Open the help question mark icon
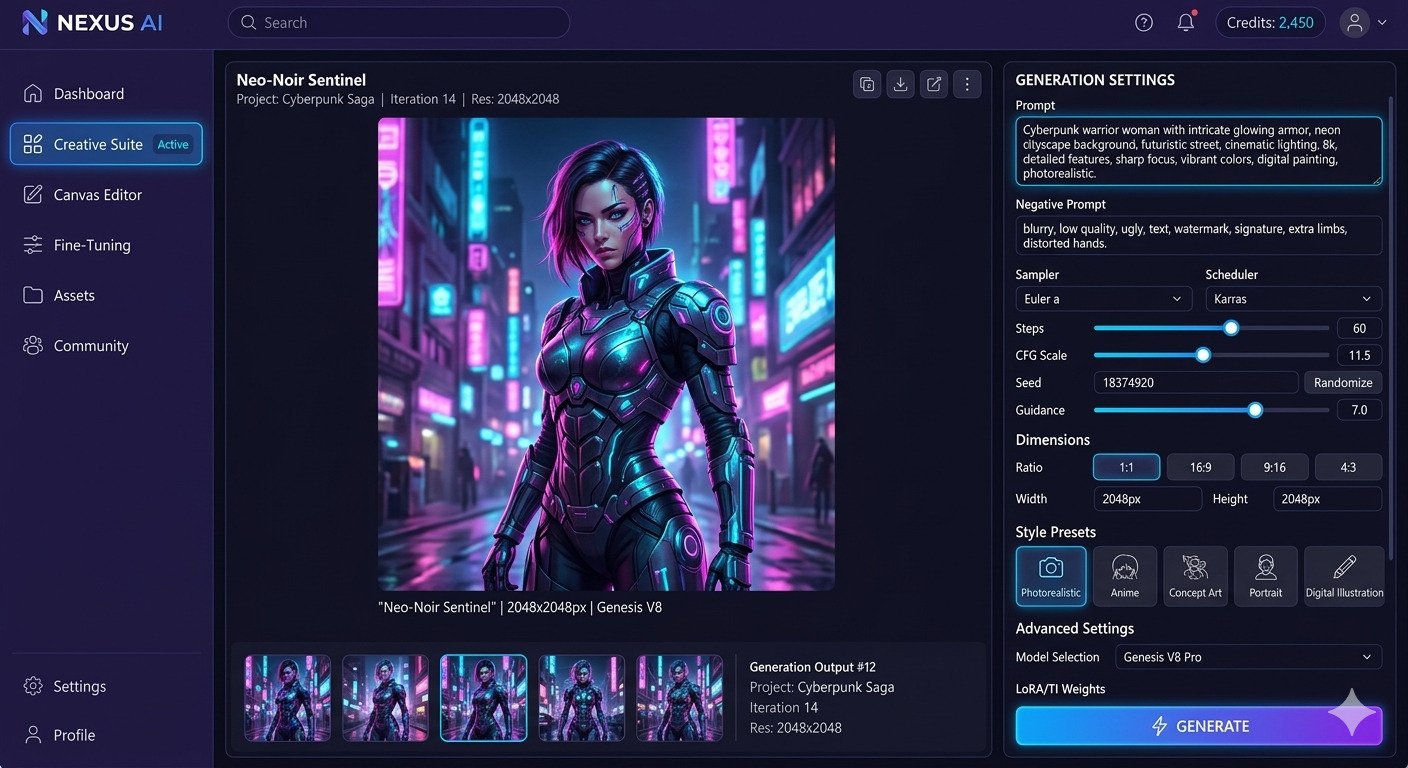Image resolution: width=1408 pixels, height=768 pixels. [1144, 22]
